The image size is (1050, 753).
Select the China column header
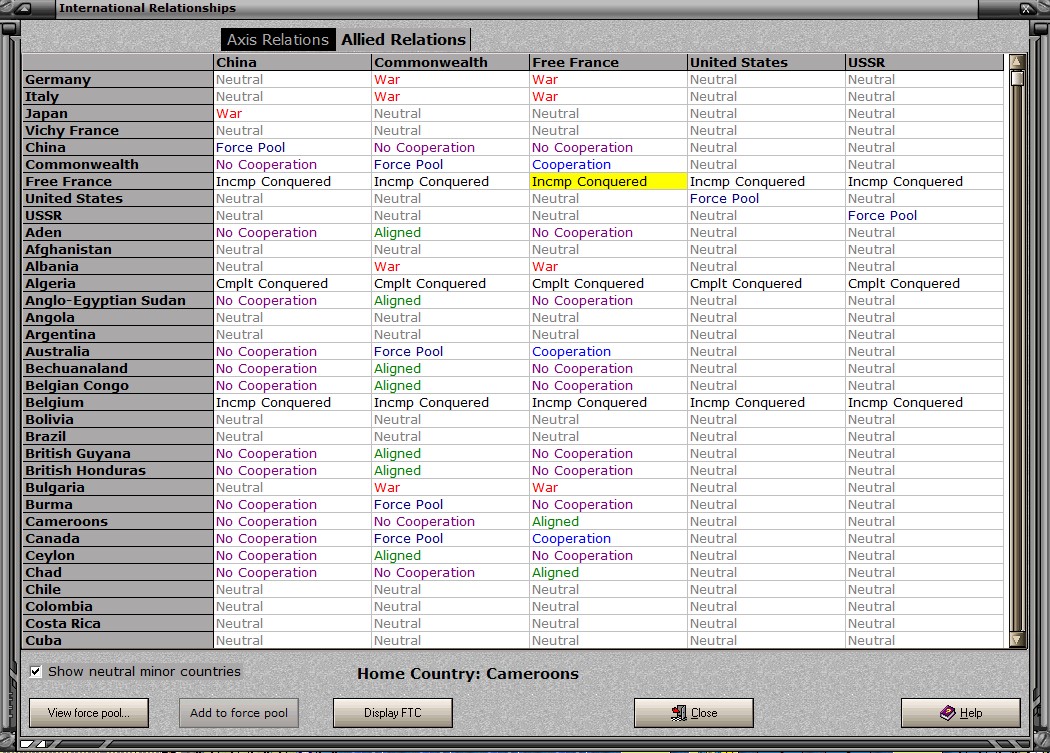[292, 62]
